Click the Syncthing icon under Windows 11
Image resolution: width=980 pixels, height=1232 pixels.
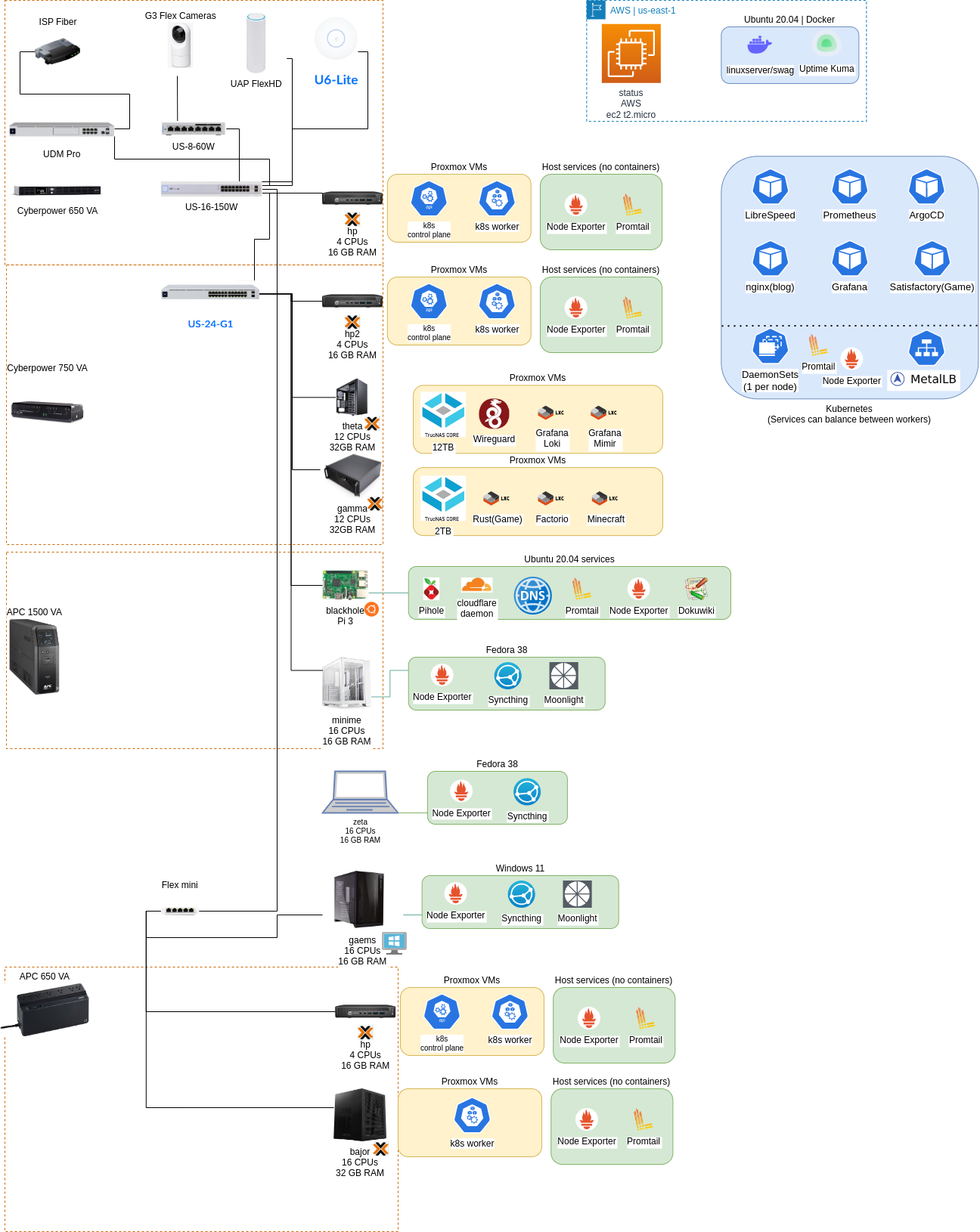(521, 894)
